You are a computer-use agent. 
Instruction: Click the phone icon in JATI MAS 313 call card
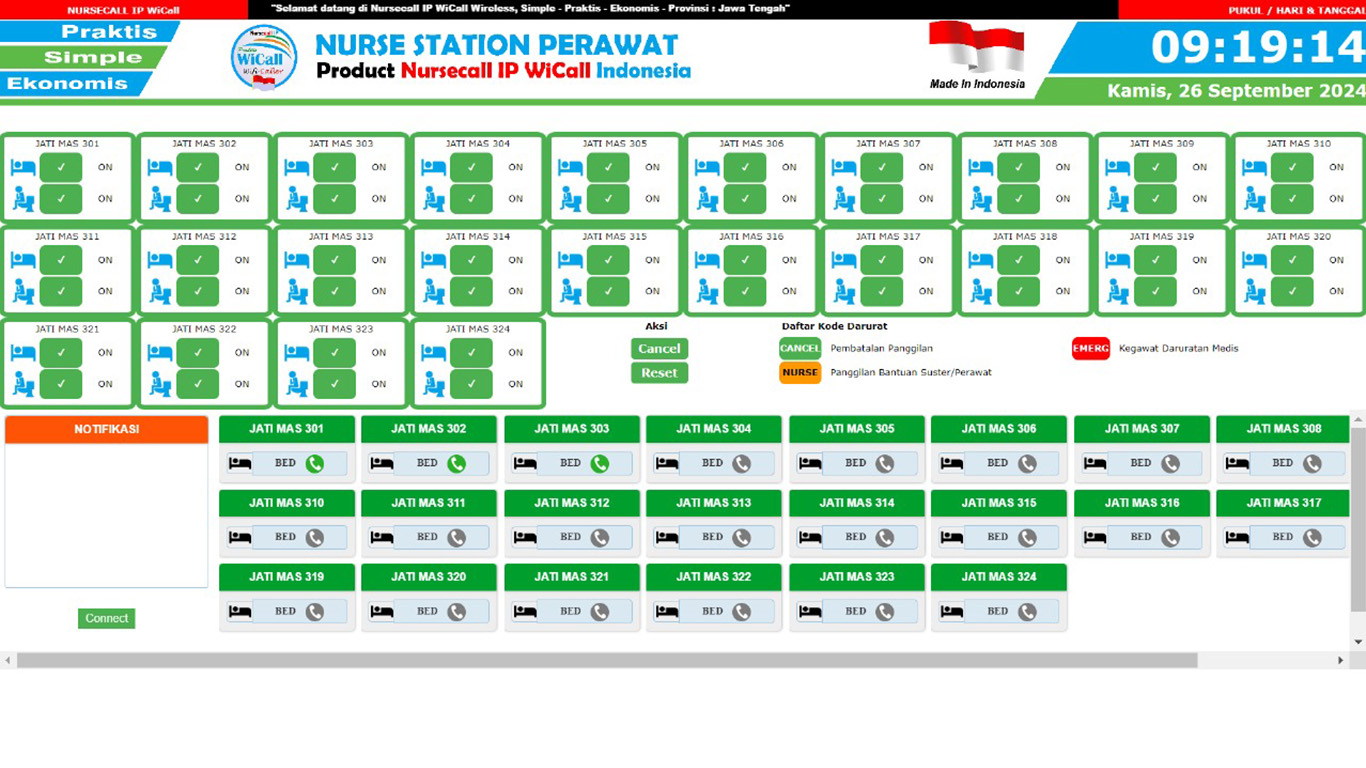point(741,538)
